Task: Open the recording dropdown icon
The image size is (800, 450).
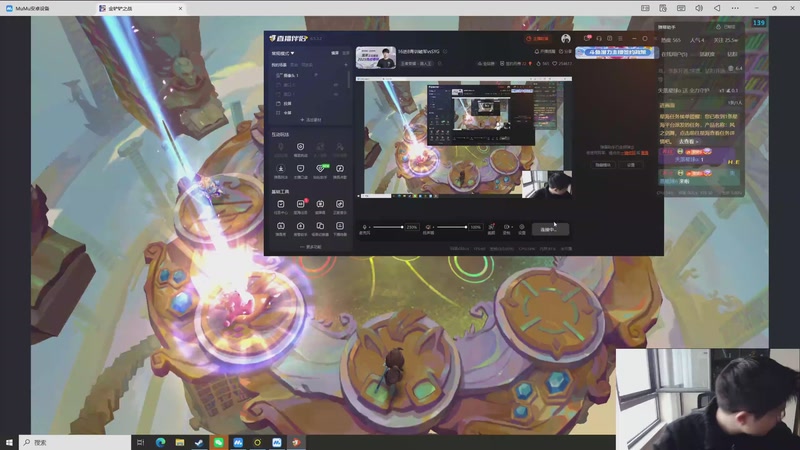Action: coord(507,227)
